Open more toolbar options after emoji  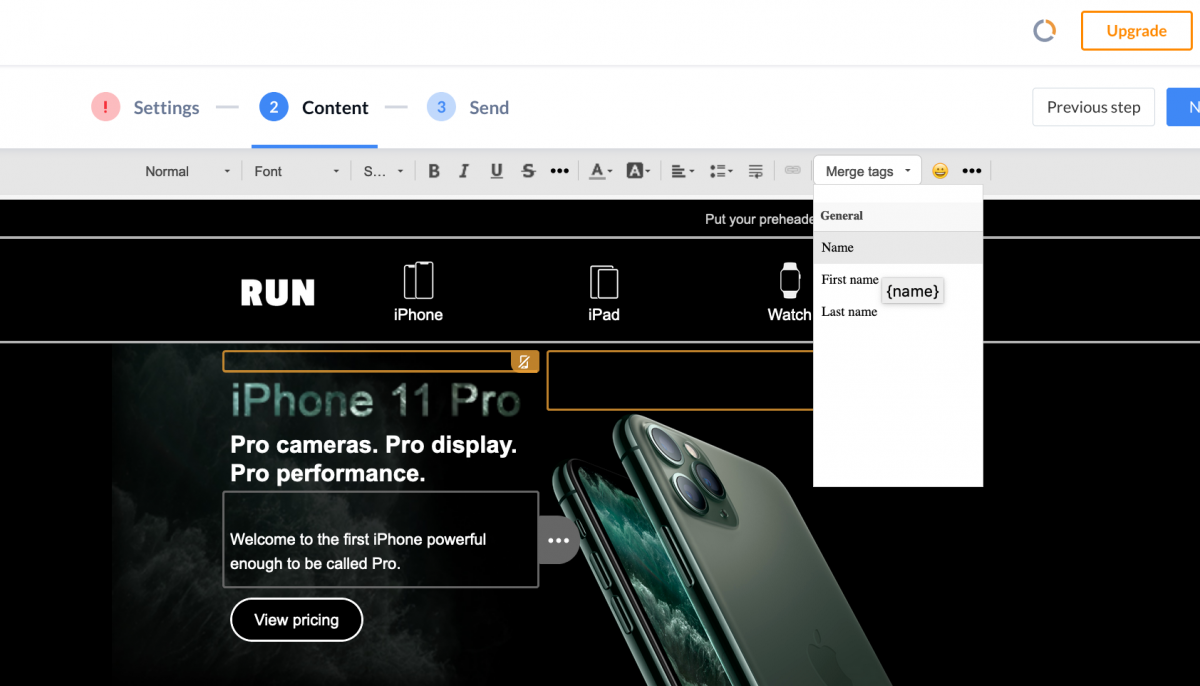[972, 171]
